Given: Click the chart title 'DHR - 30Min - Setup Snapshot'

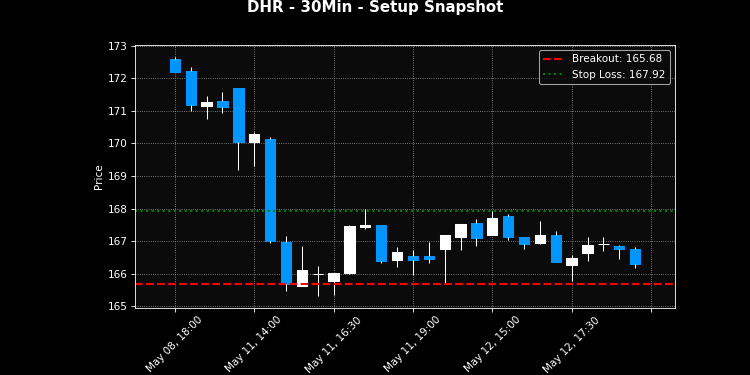Looking at the screenshot, I should click(x=375, y=7).
